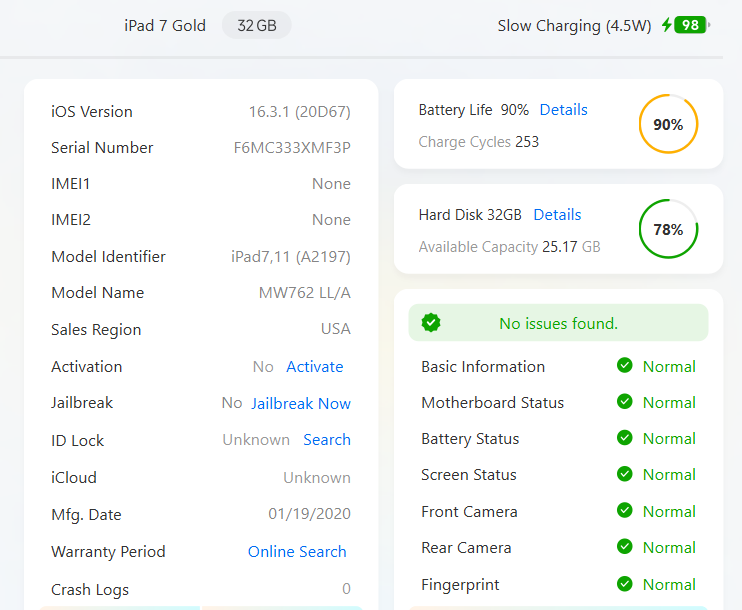Click the Crash Logs count 0
The width and height of the screenshot is (742, 610).
click(x=346, y=589)
